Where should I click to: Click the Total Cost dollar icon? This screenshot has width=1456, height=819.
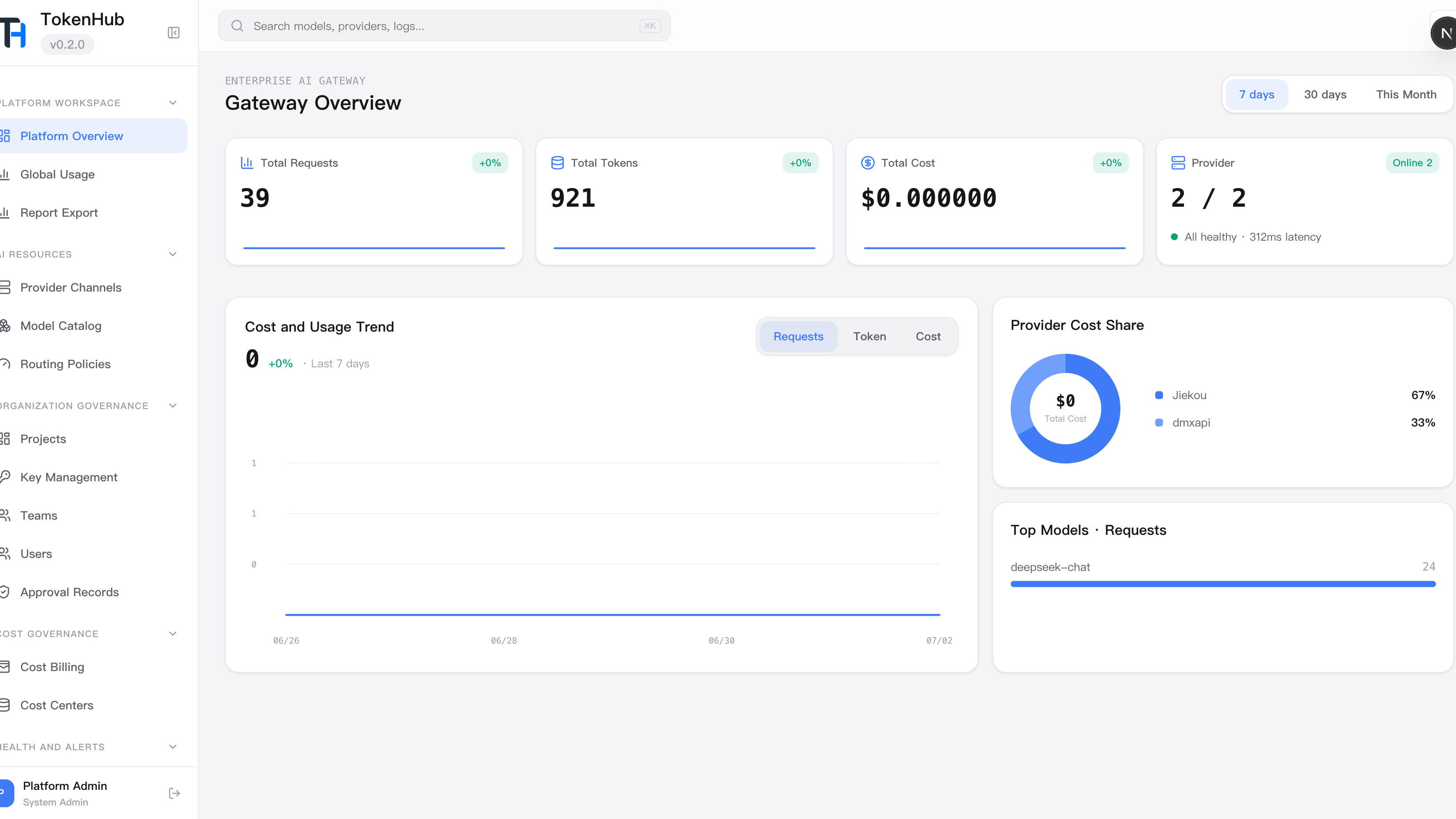pyautogui.click(x=868, y=163)
